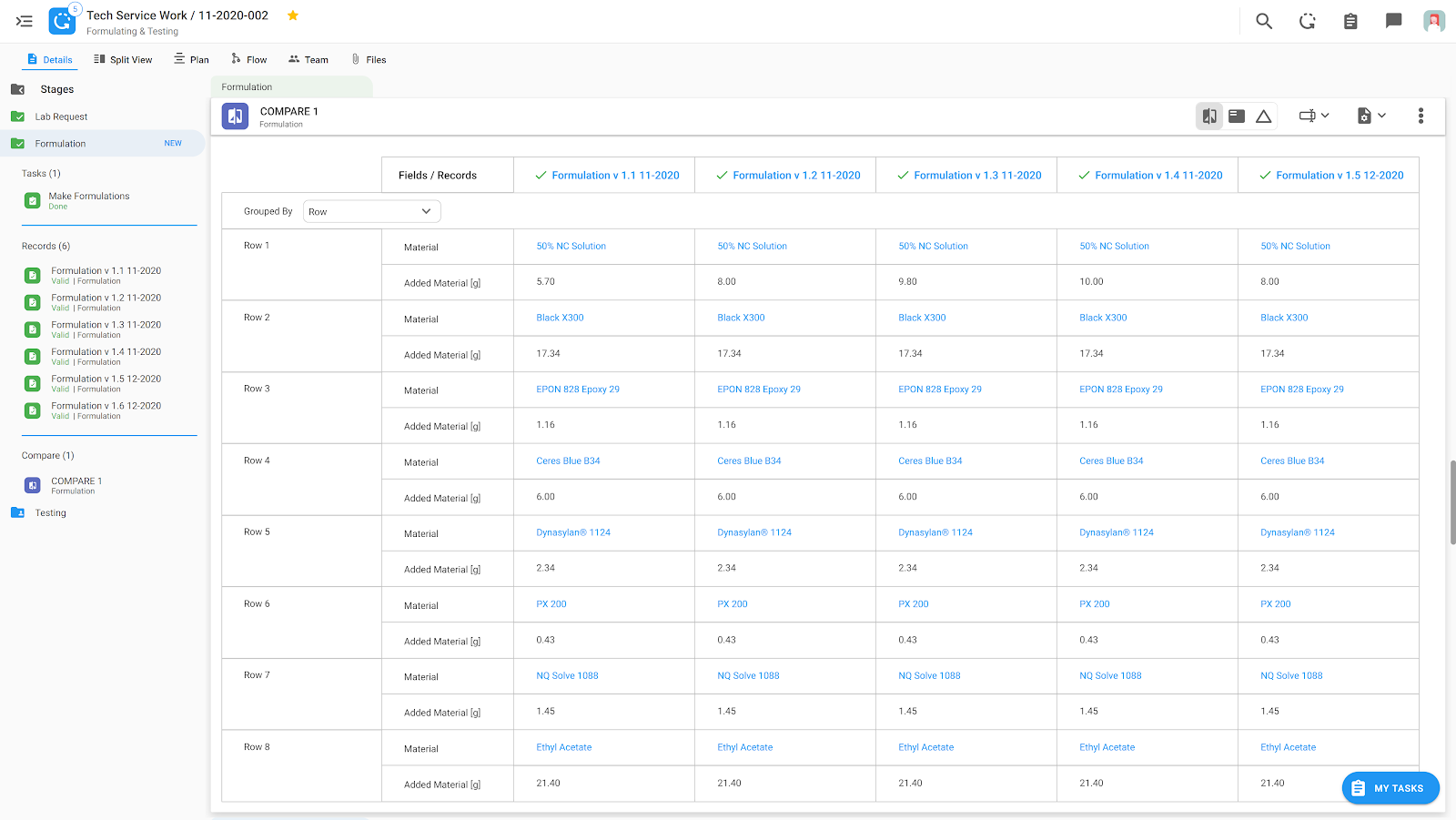
Task: Open the Plan tab
Action: 191,60
